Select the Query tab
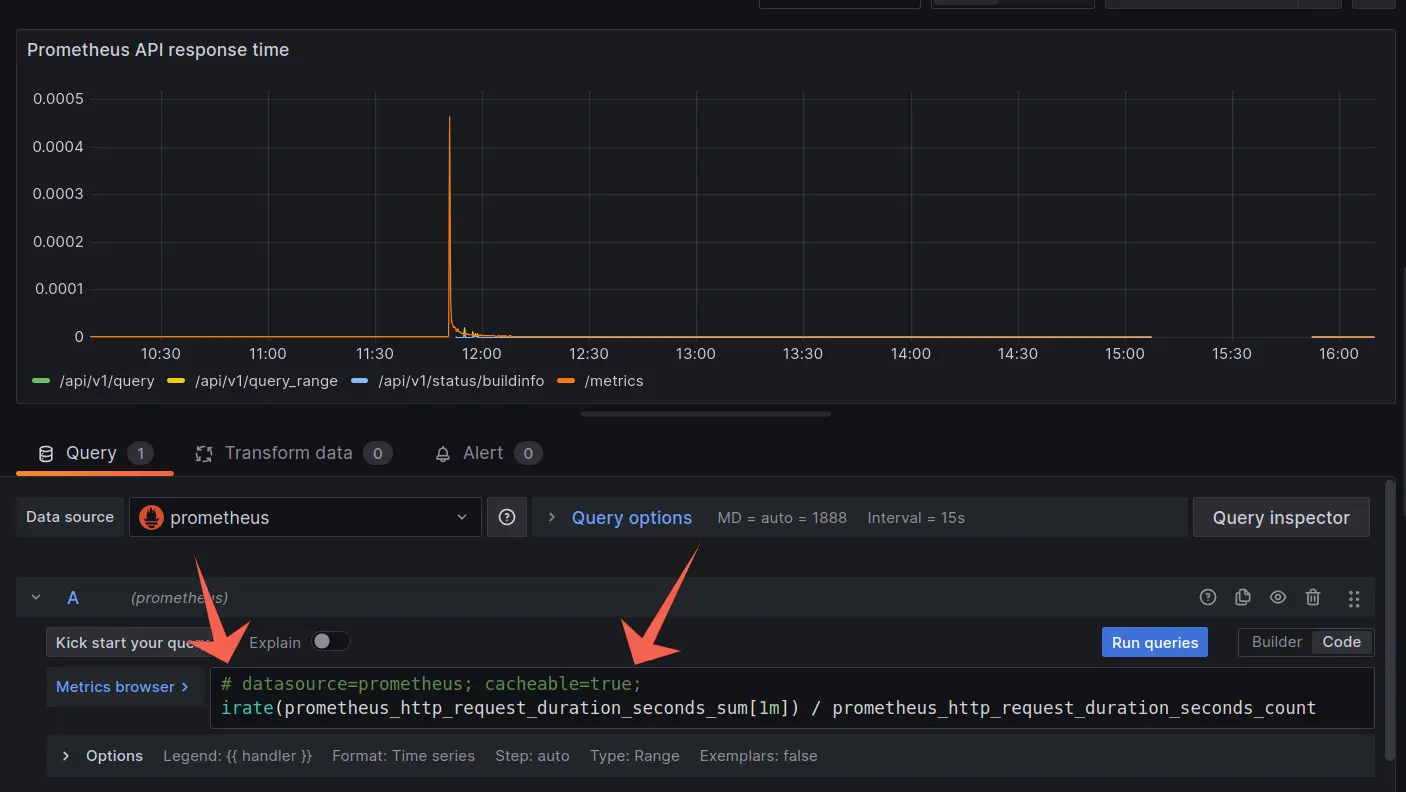 click(x=95, y=453)
